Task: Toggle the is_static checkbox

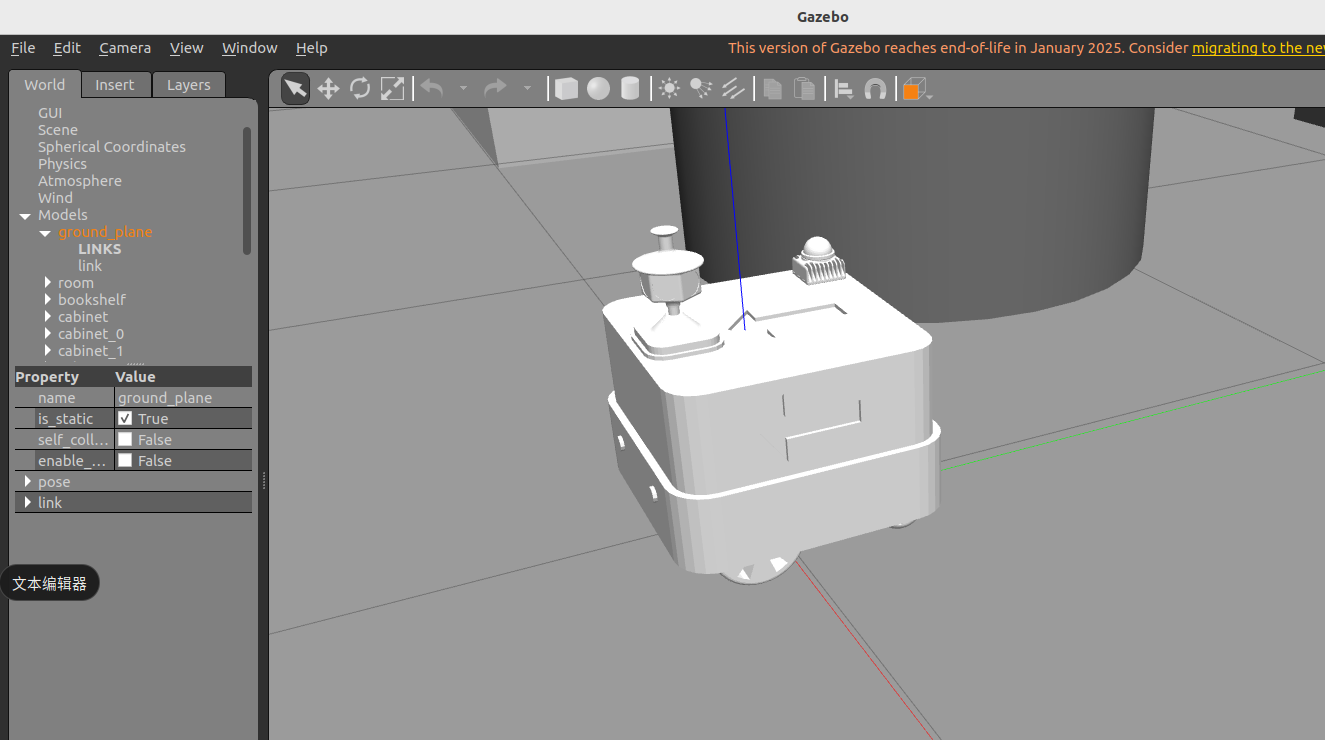Action: [125, 418]
